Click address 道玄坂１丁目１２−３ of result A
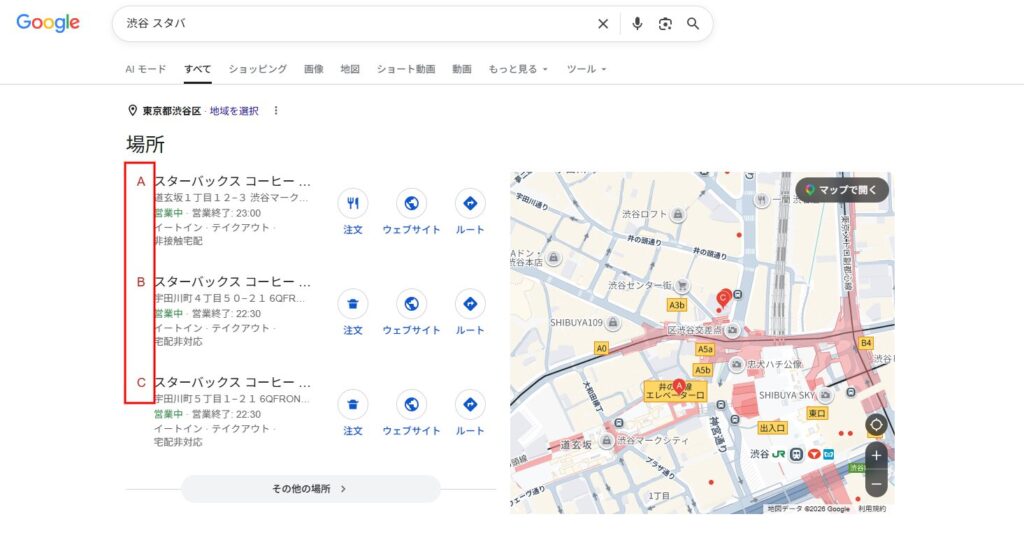Image resolution: width=1024 pixels, height=542 pixels. [x=201, y=197]
